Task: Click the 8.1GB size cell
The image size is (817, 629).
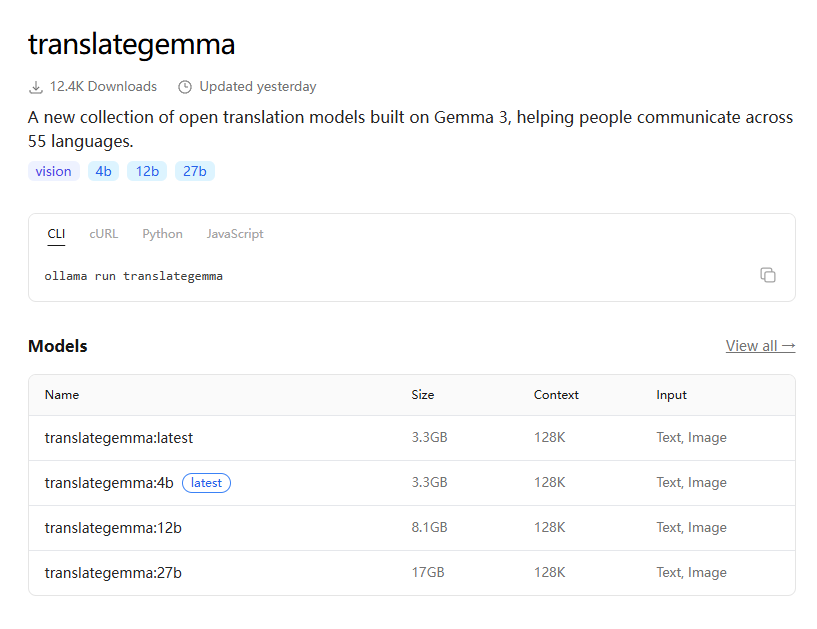Action: coord(429,527)
